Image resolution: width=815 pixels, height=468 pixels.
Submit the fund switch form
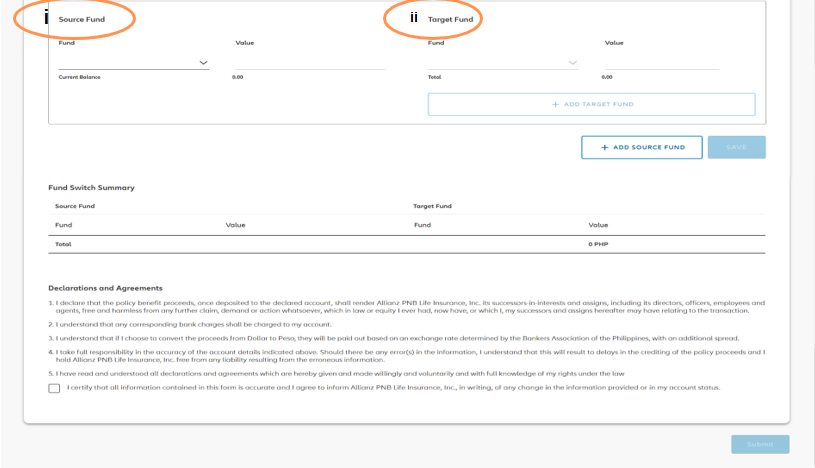click(x=759, y=444)
